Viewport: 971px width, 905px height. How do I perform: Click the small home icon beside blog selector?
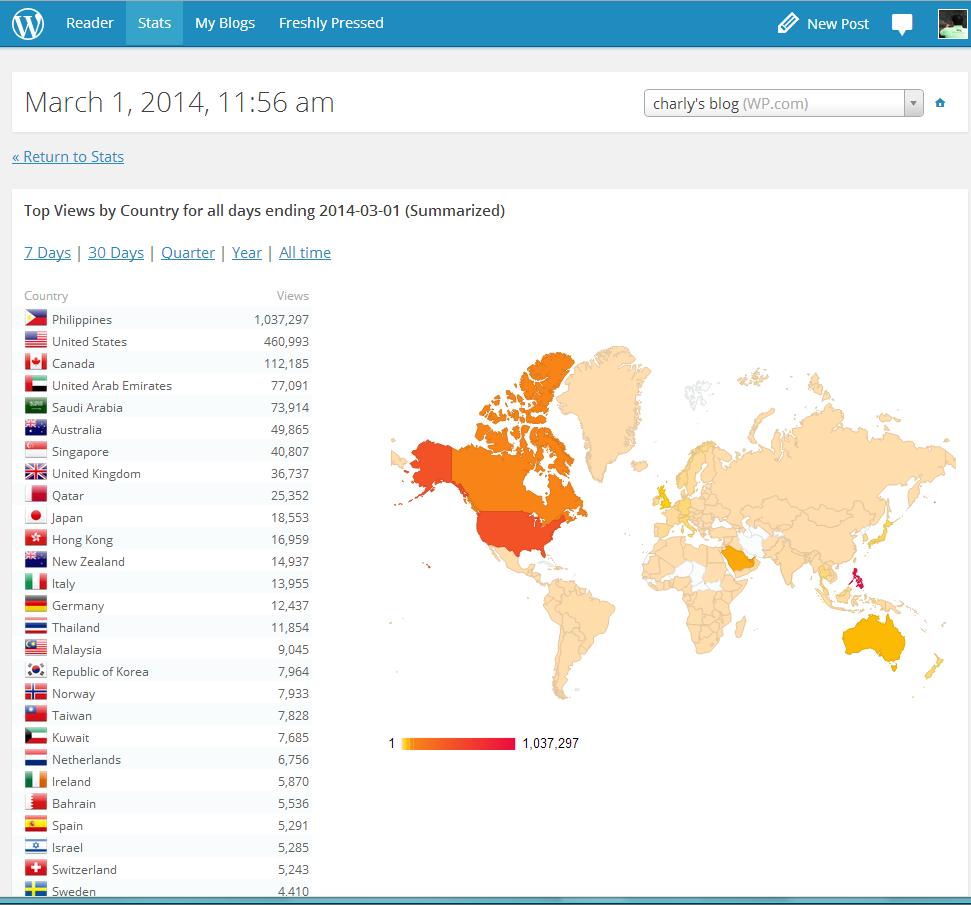pyautogui.click(x=940, y=103)
